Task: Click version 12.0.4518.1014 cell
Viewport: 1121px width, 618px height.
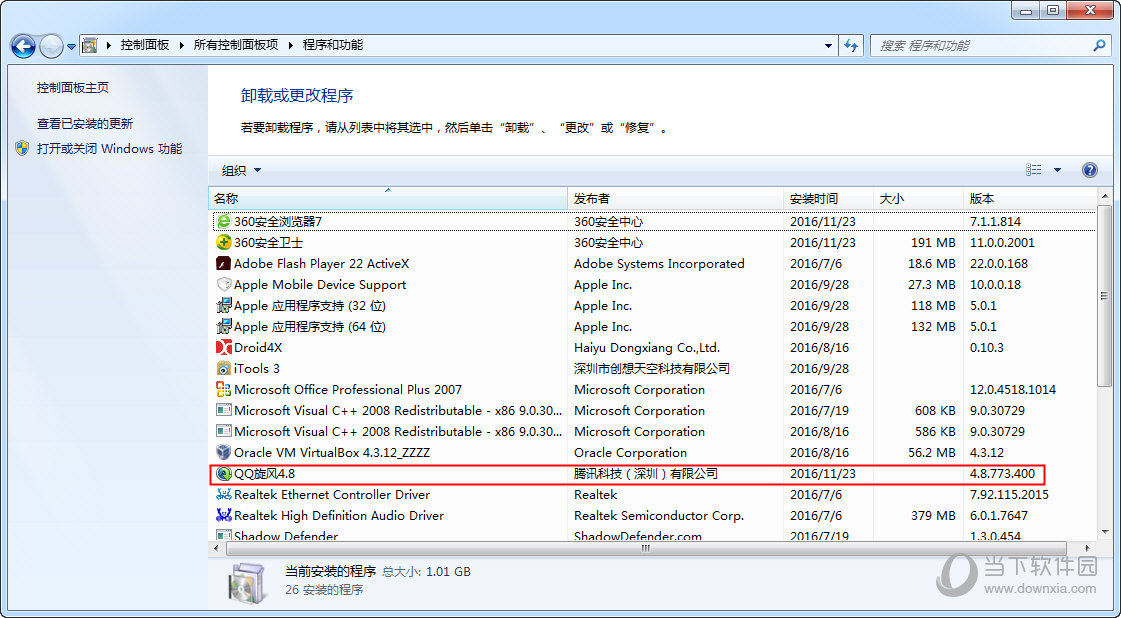Action: 1012,390
